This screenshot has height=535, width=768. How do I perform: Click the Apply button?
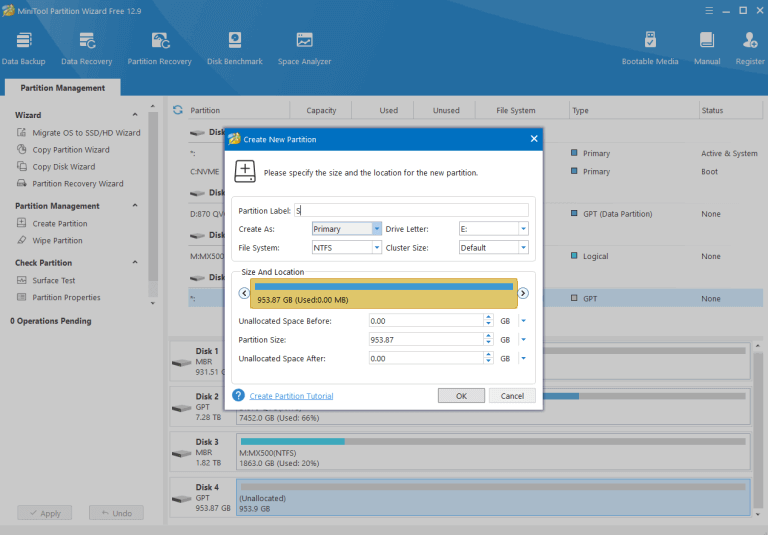pos(45,513)
